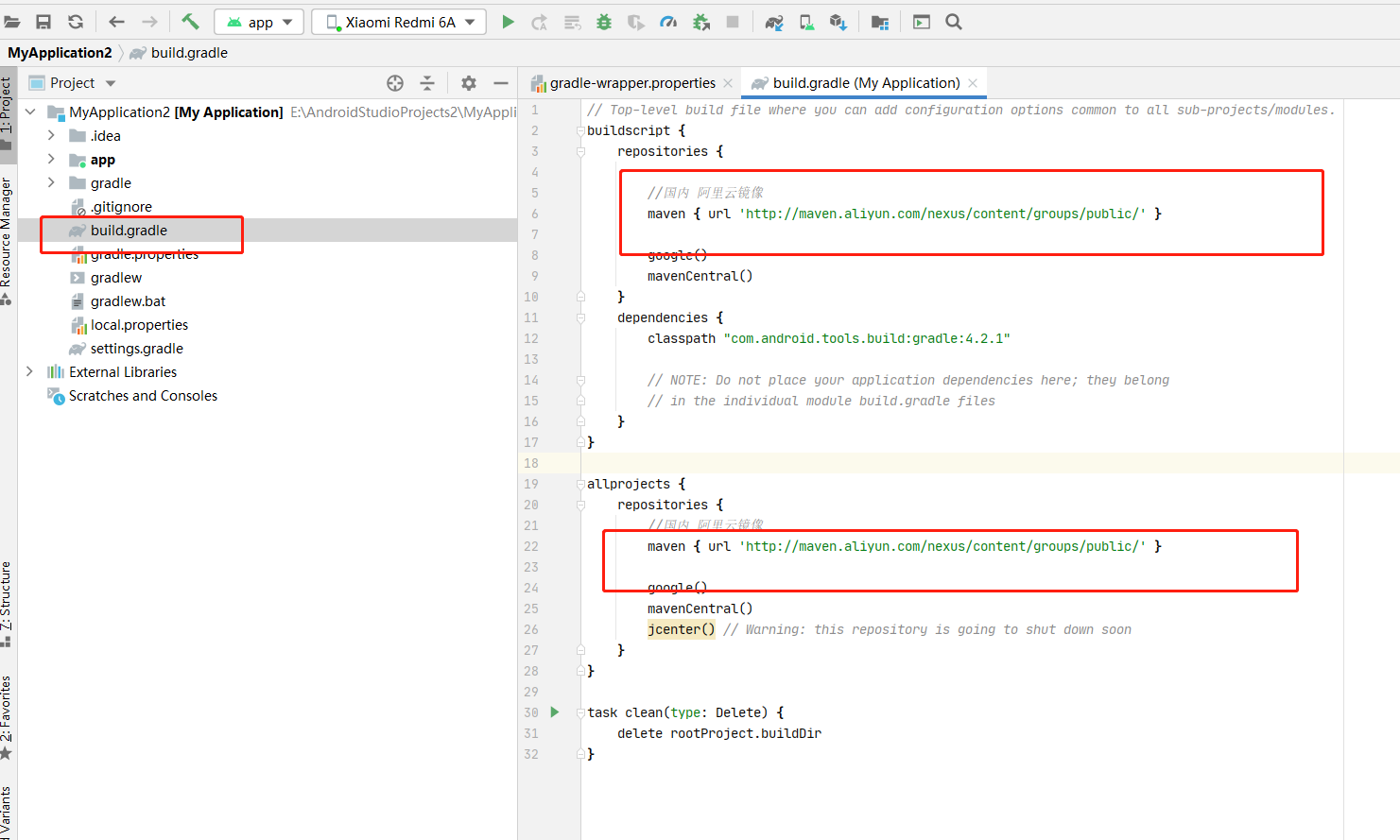Open the SDK Manager icon
Screen dimensions: 1400x840
click(838, 22)
